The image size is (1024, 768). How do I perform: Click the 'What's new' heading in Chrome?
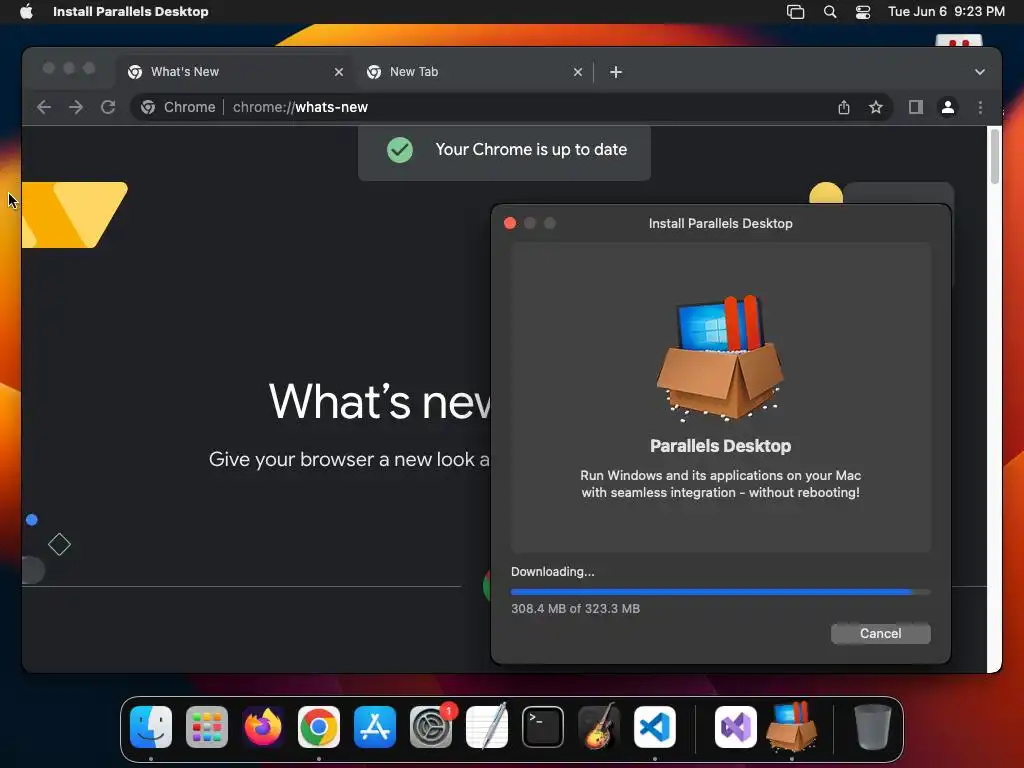click(379, 401)
